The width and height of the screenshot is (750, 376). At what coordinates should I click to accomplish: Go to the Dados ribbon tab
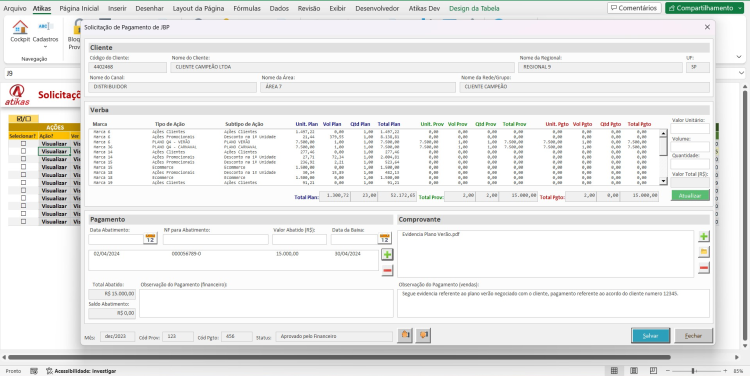[279, 8]
